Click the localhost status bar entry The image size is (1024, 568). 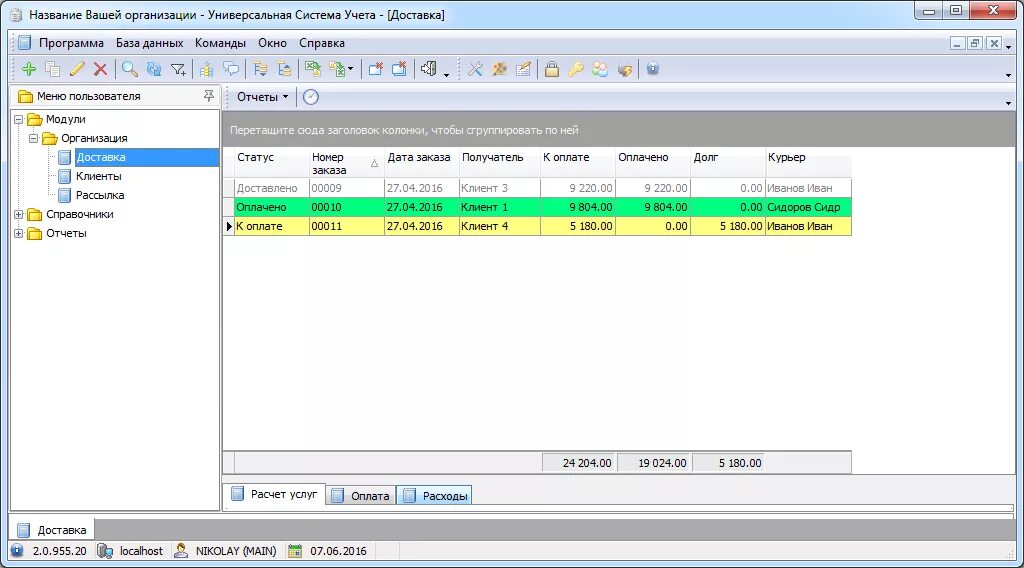(132, 551)
